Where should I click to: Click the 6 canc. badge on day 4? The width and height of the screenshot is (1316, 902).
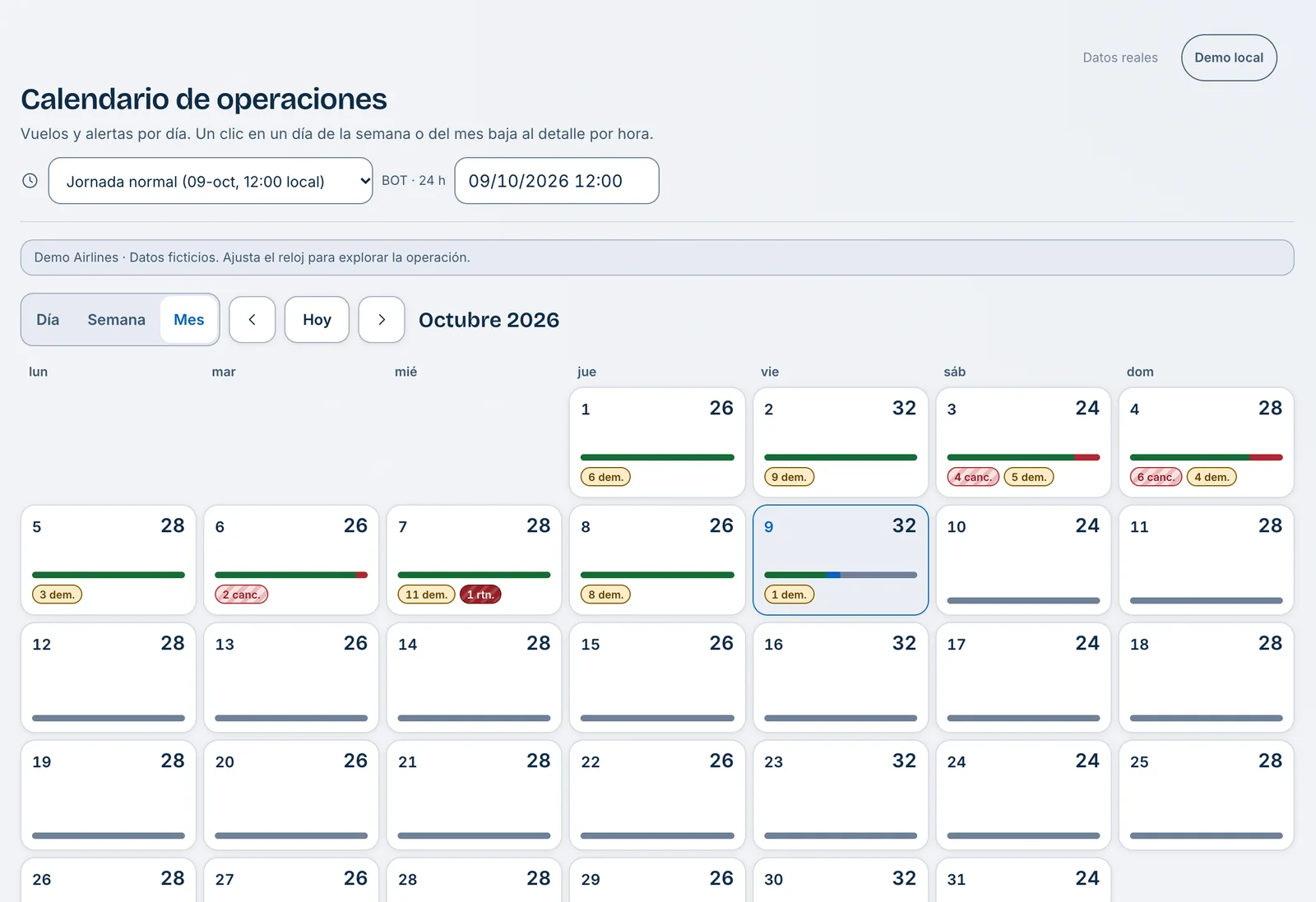pyautogui.click(x=1156, y=477)
